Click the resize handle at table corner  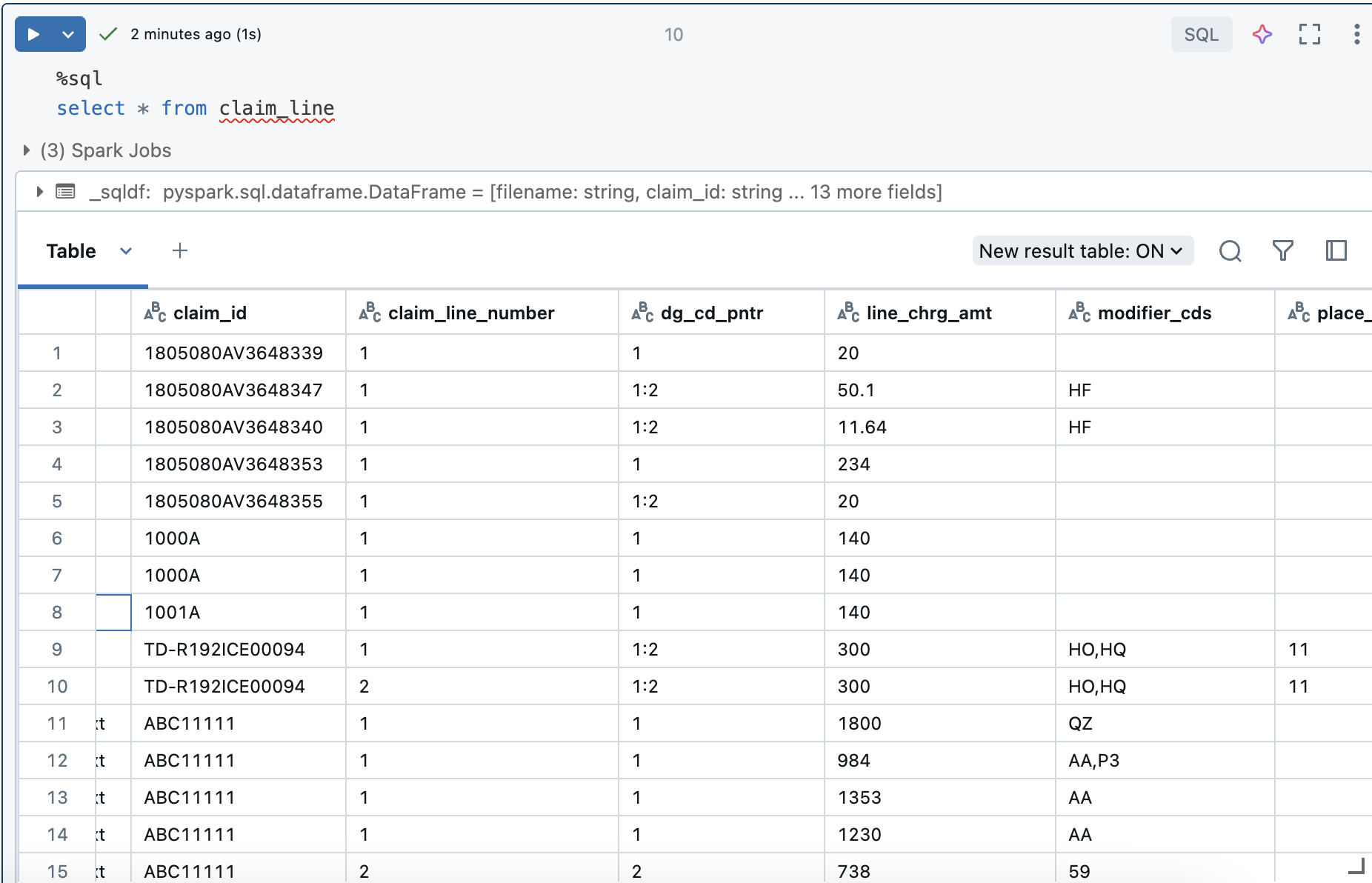point(1356,865)
